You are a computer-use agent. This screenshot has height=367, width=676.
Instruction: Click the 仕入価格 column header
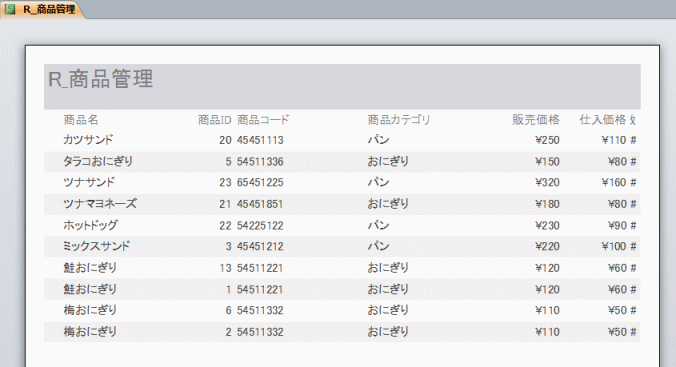[x=603, y=119]
